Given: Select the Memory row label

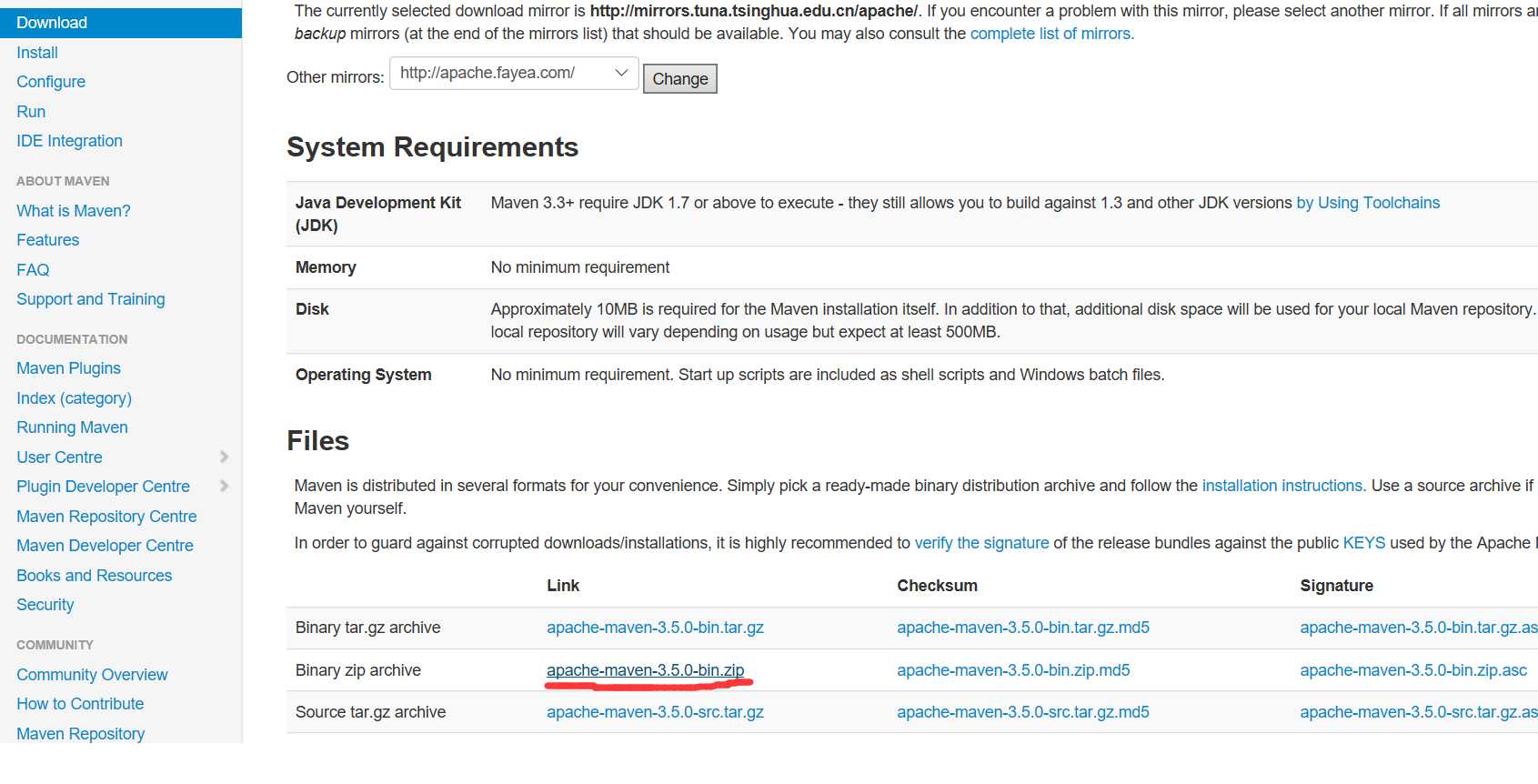Looking at the screenshot, I should point(326,267).
